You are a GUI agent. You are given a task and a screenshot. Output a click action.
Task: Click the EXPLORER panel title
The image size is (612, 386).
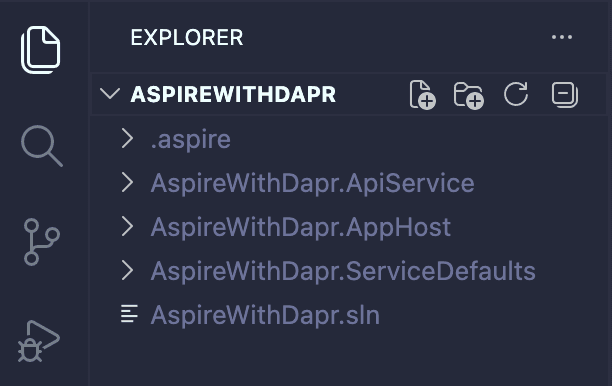(x=187, y=37)
